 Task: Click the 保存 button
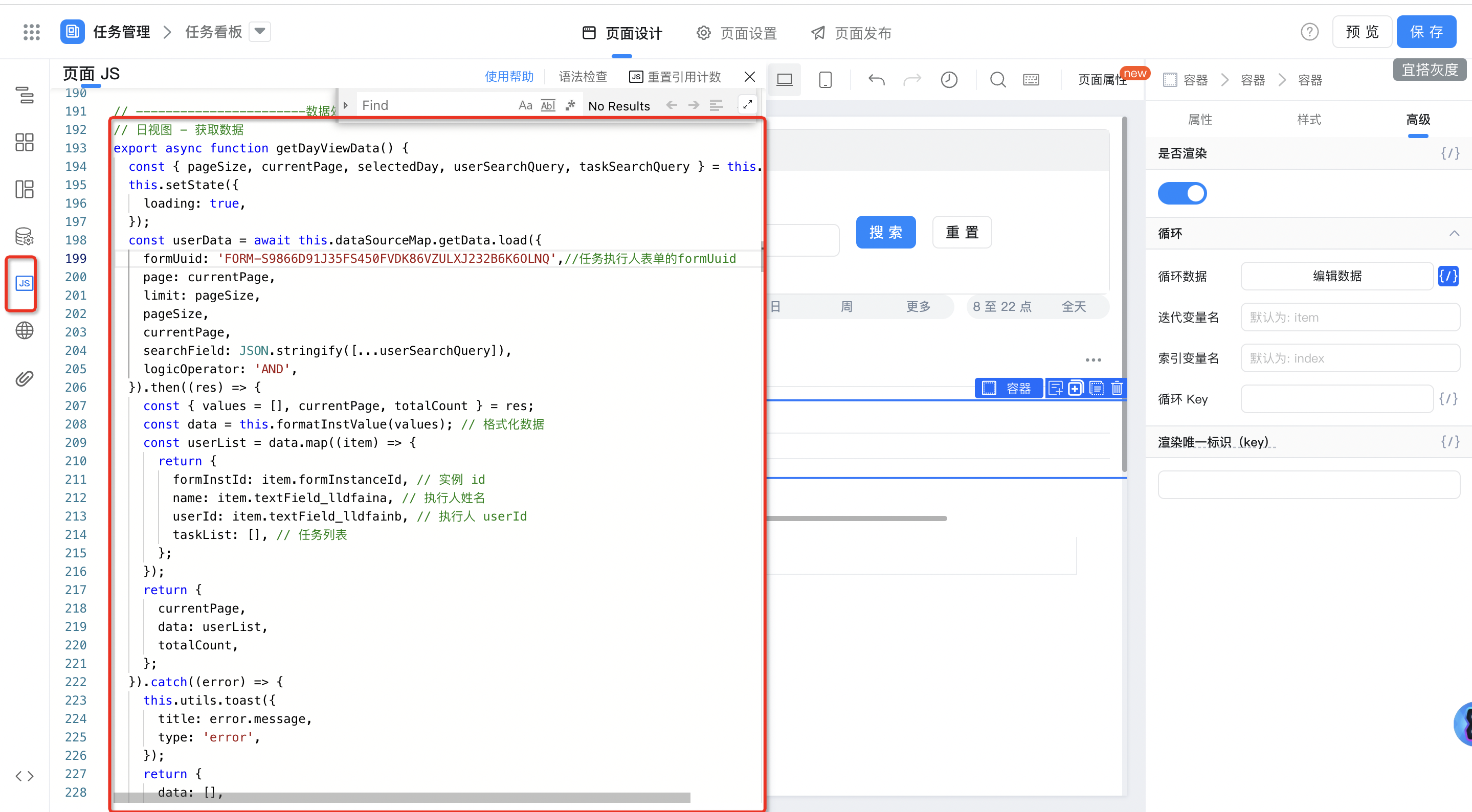point(1426,32)
